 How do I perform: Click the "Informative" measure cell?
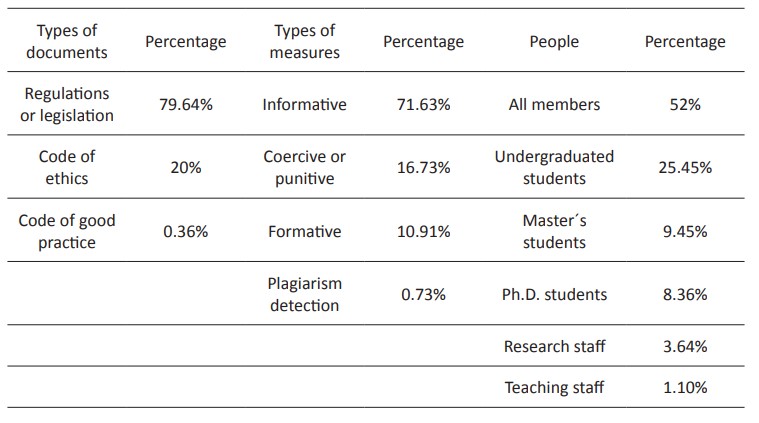[304, 104]
